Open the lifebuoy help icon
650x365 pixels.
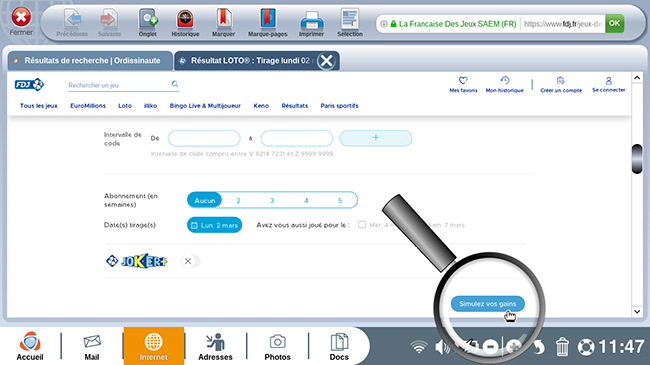tap(586, 347)
